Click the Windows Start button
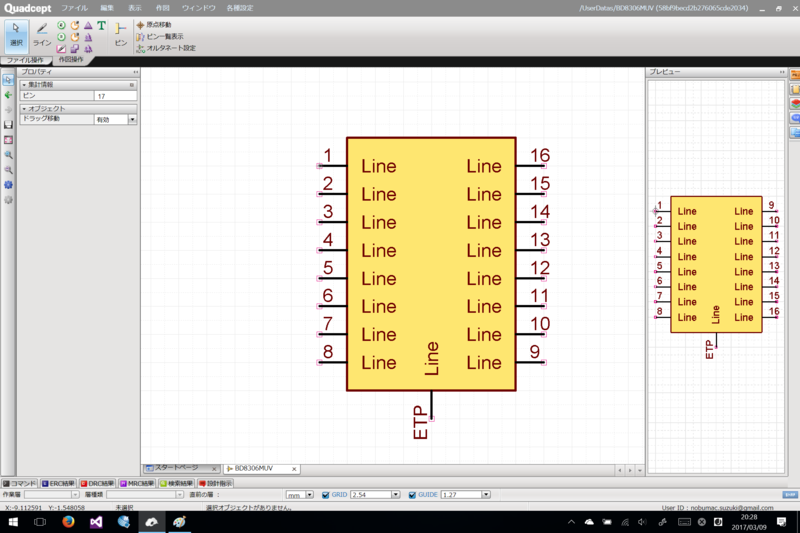The width and height of the screenshot is (800, 533). coord(13,522)
